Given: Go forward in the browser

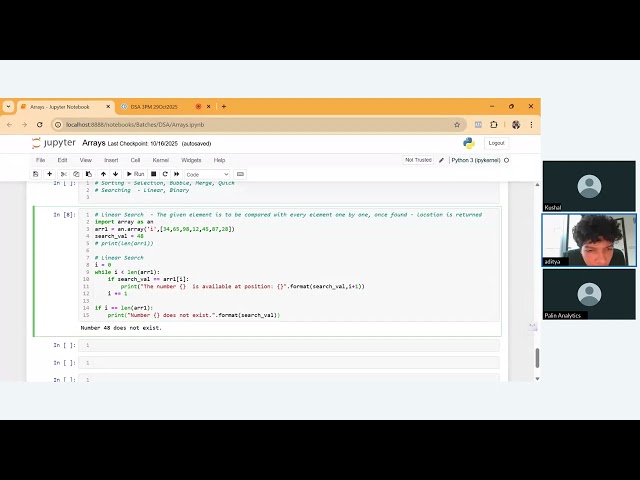Looking at the screenshot, I should 24,124.
